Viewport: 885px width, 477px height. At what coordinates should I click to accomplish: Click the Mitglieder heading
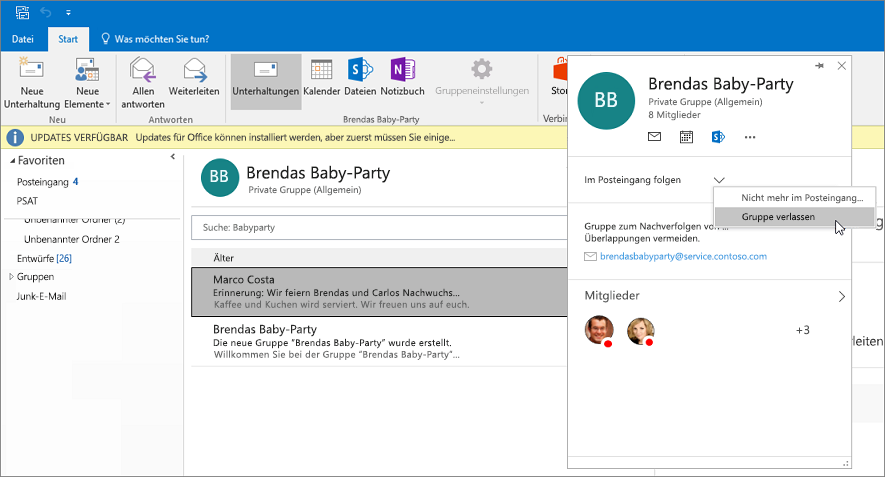coord(612,296)
